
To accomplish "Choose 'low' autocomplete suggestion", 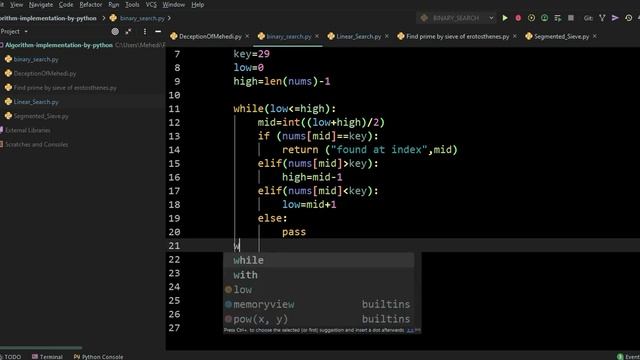I will 318,289.
